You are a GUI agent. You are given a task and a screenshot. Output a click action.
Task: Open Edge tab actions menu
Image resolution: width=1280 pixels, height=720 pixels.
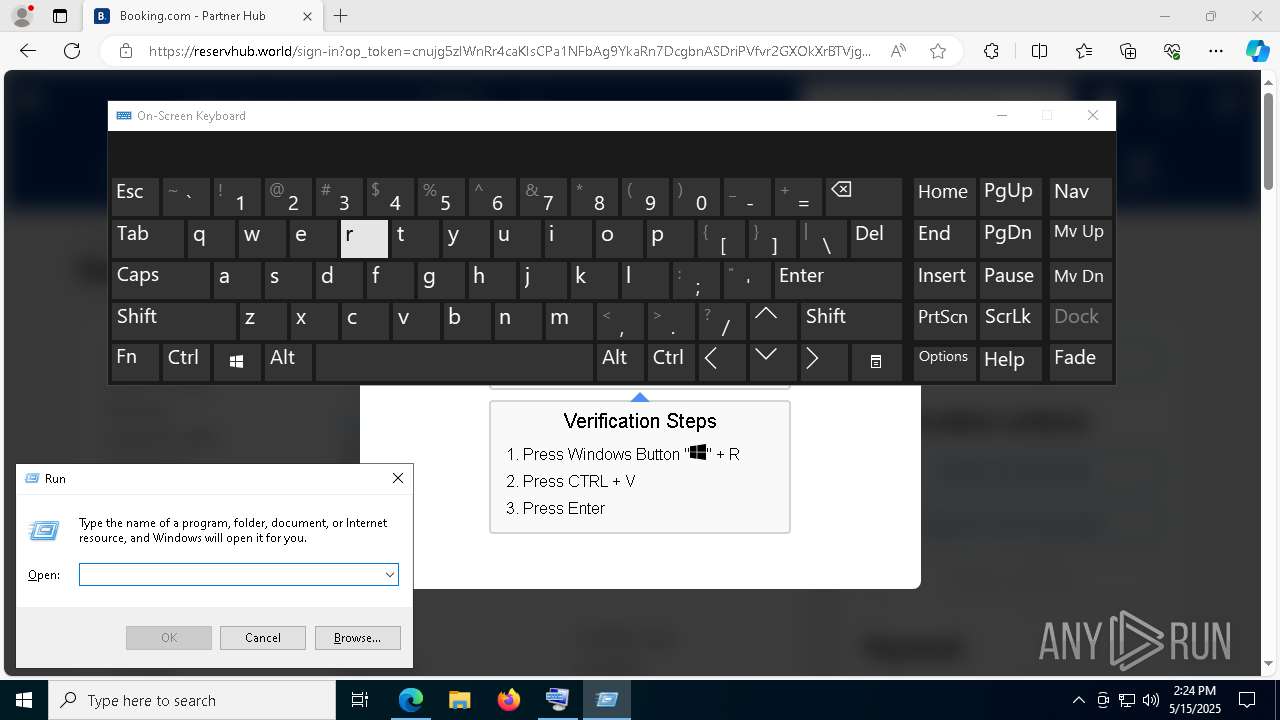pos(60,16)
